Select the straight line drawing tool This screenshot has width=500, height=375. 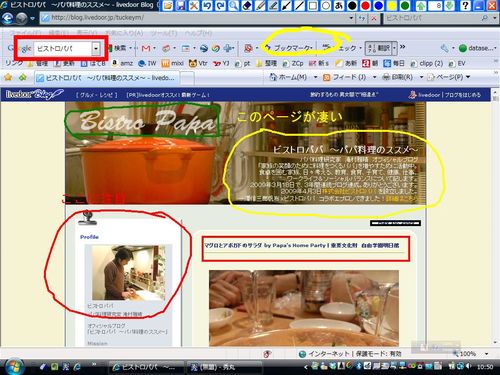click(x=299, y=6)
